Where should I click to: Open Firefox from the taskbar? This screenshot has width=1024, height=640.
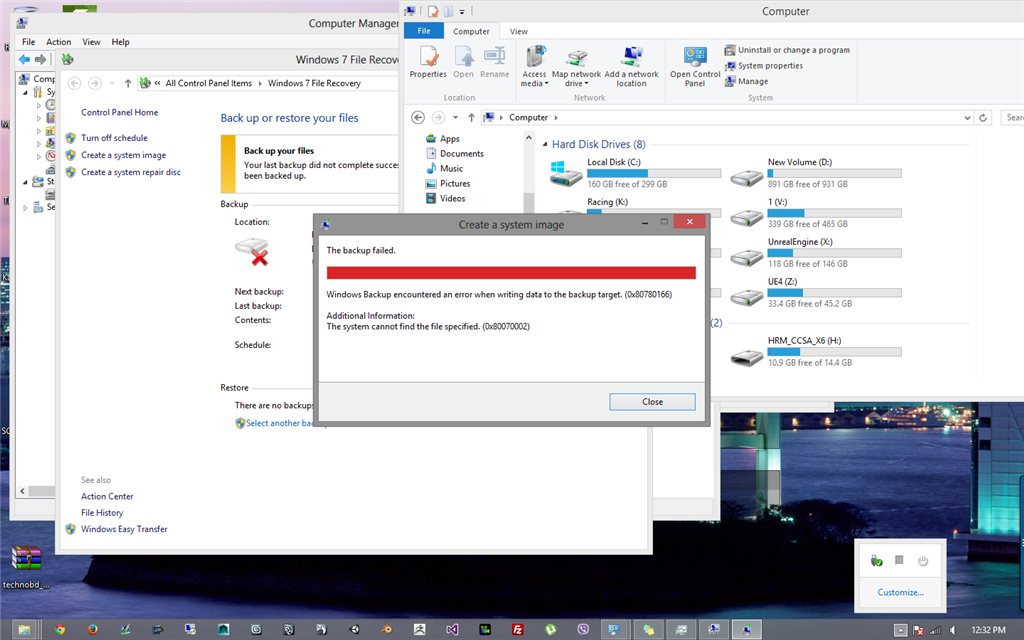(x=93, y=630)
